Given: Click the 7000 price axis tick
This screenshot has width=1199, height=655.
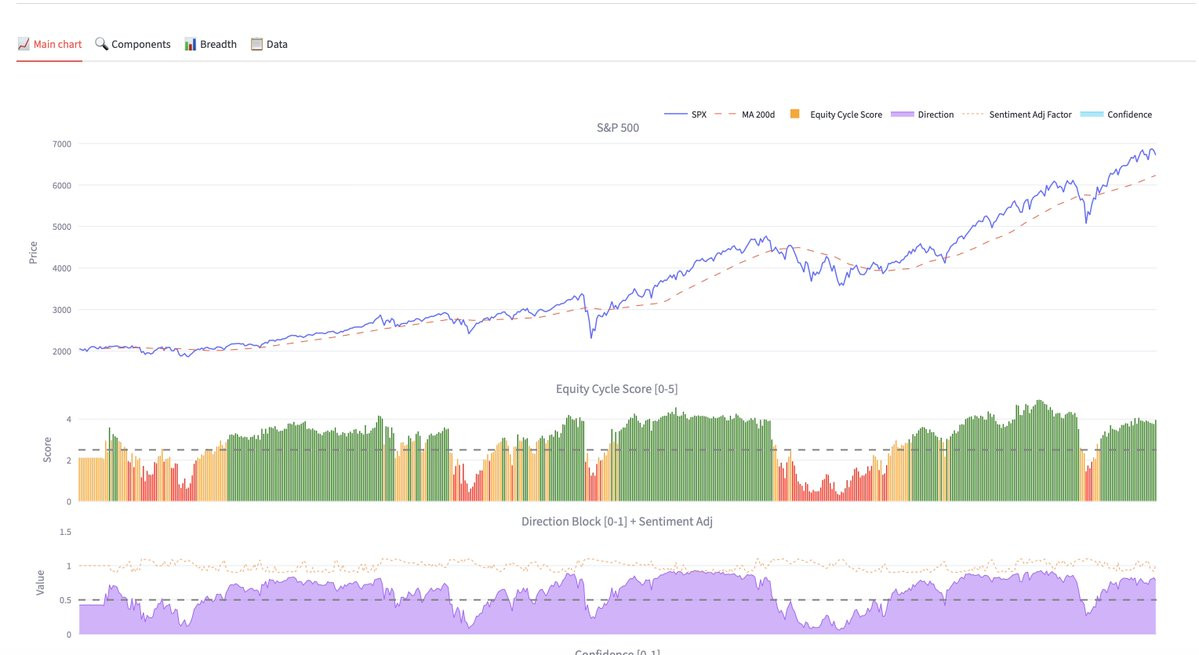Looking at the screenshot, I should (x=62, y=144).
